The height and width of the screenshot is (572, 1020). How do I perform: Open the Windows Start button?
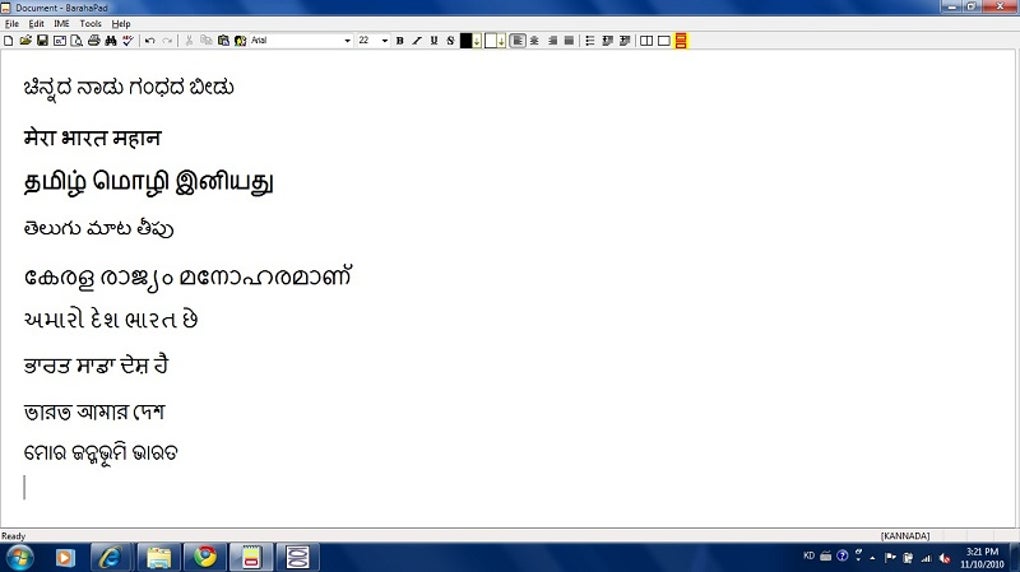click(20, 558)
